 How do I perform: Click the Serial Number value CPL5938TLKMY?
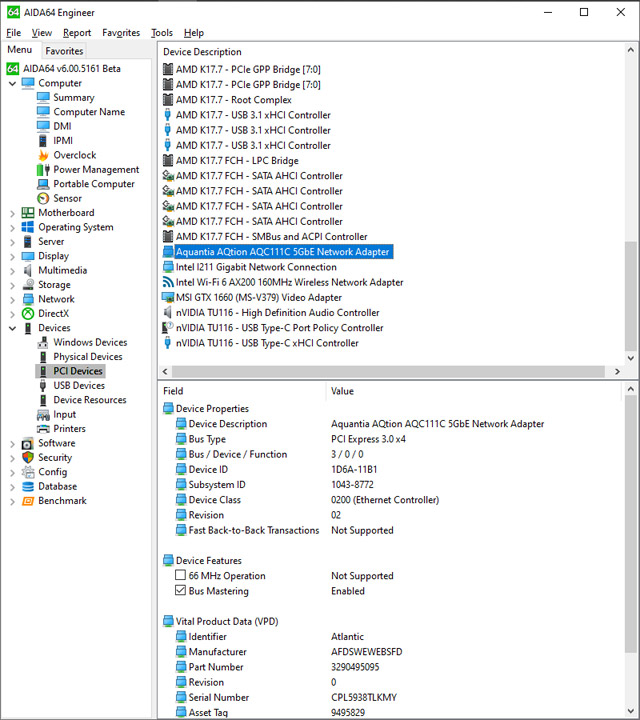coord(364,697)
